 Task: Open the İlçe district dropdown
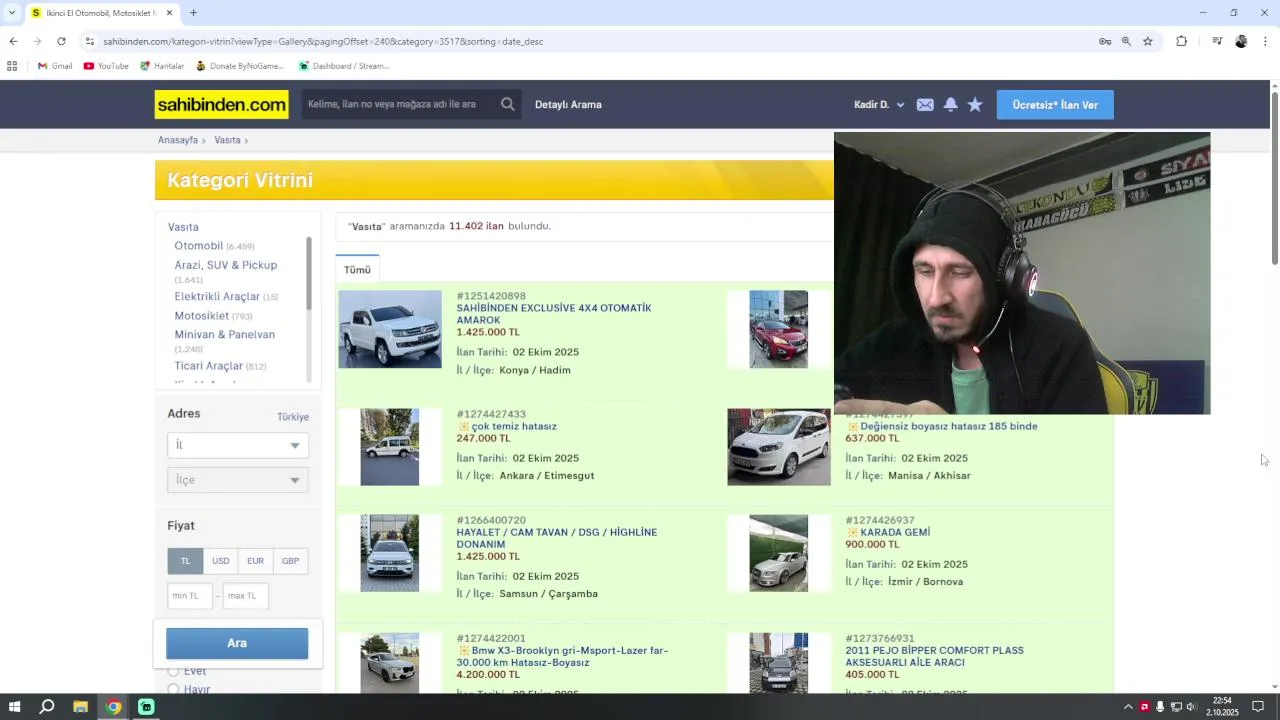coord(237,480)
